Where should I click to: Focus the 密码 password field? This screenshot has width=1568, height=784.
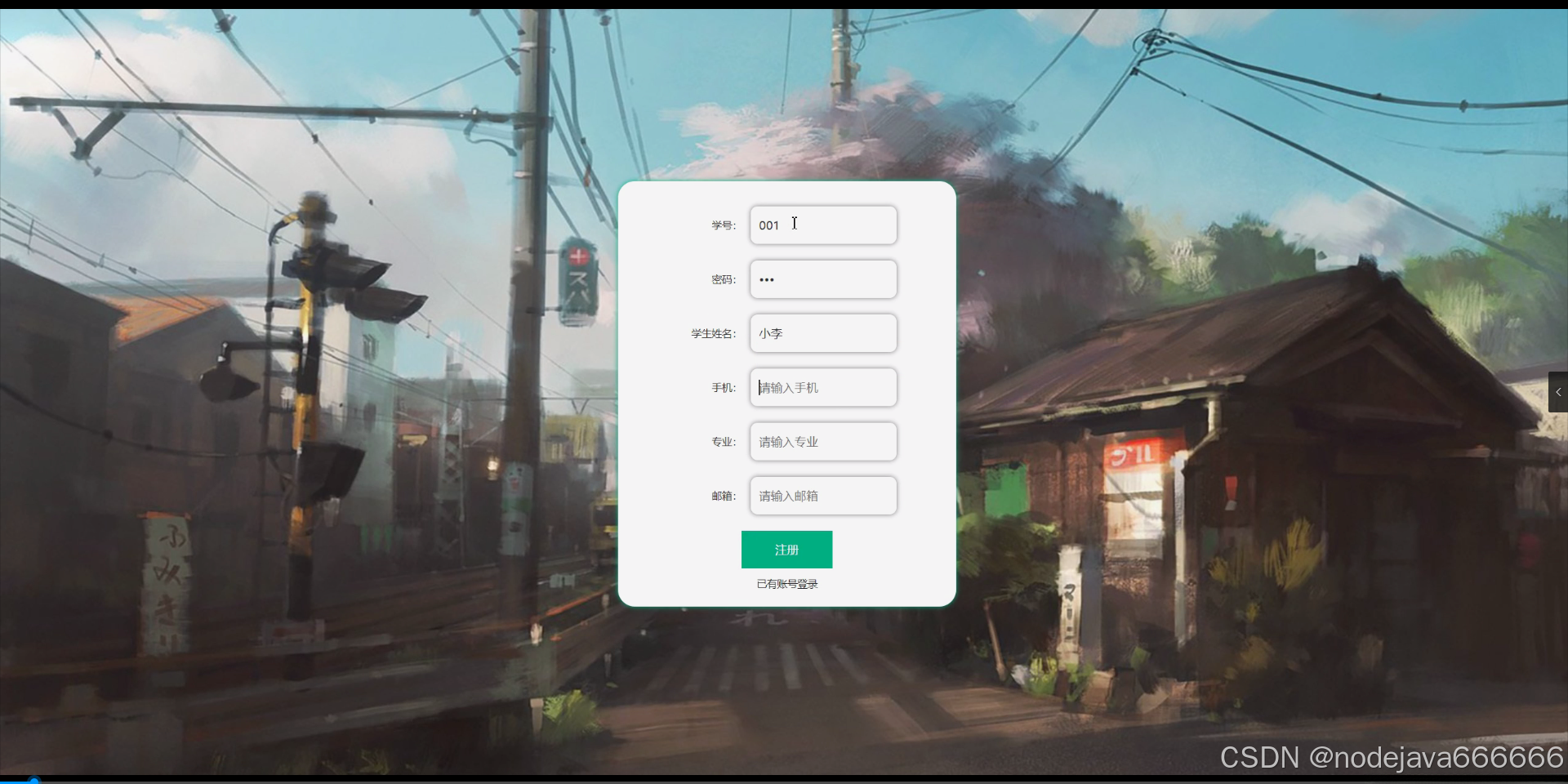pyautogui.click(x=823, y=279)
